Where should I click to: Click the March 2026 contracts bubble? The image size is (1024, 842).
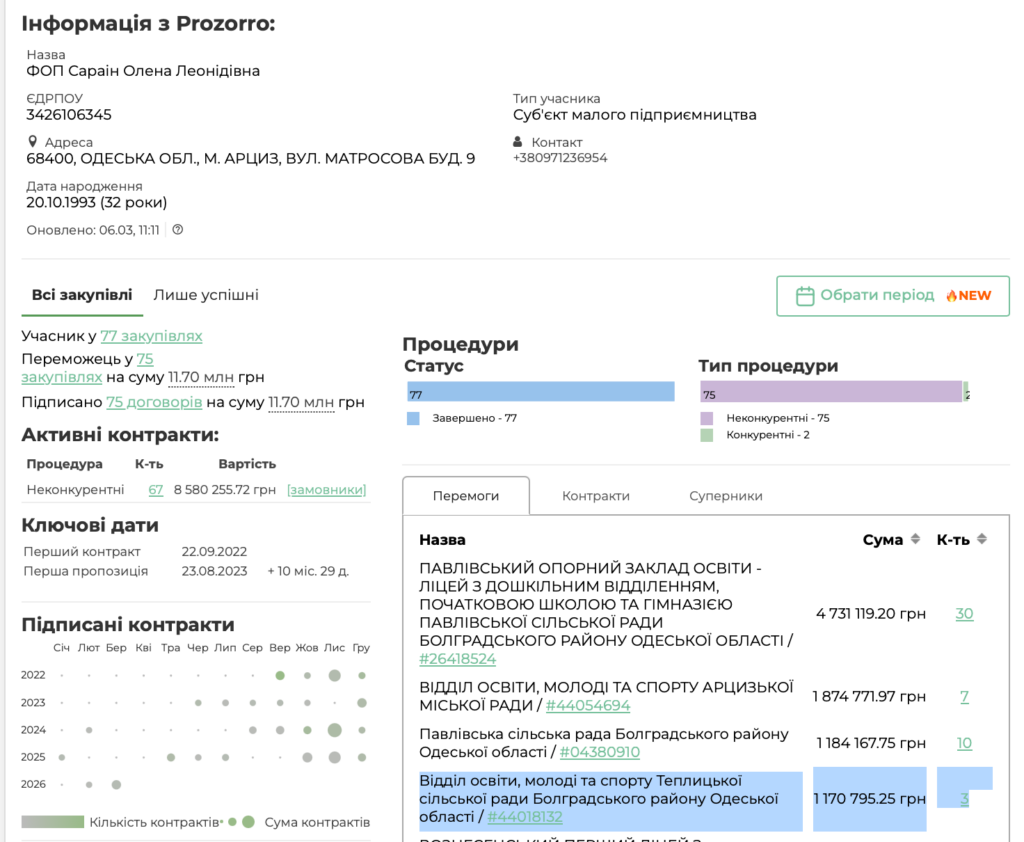coord(116,784)
